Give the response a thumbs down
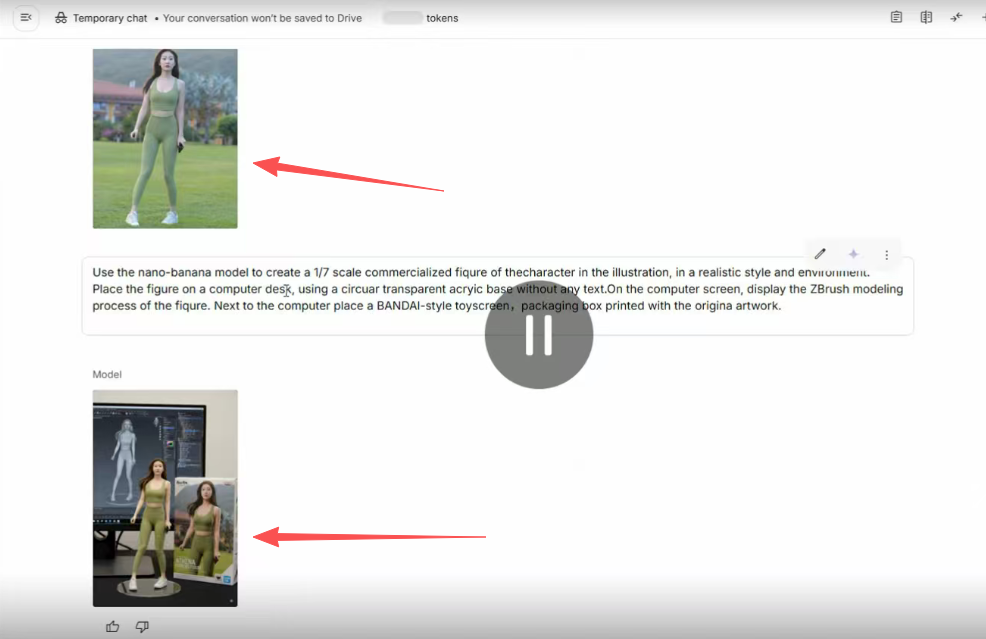This screenshot has height=639, width=986. pyautogui.click(x=142, y=627)
